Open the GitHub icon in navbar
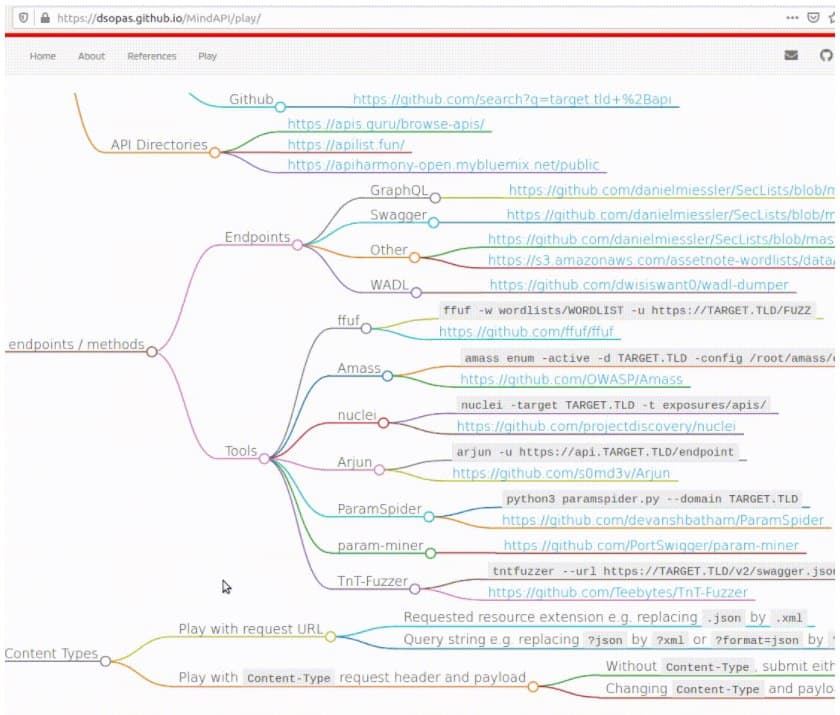The height and width of the screenshot is (715, 840). coord(827,55)
